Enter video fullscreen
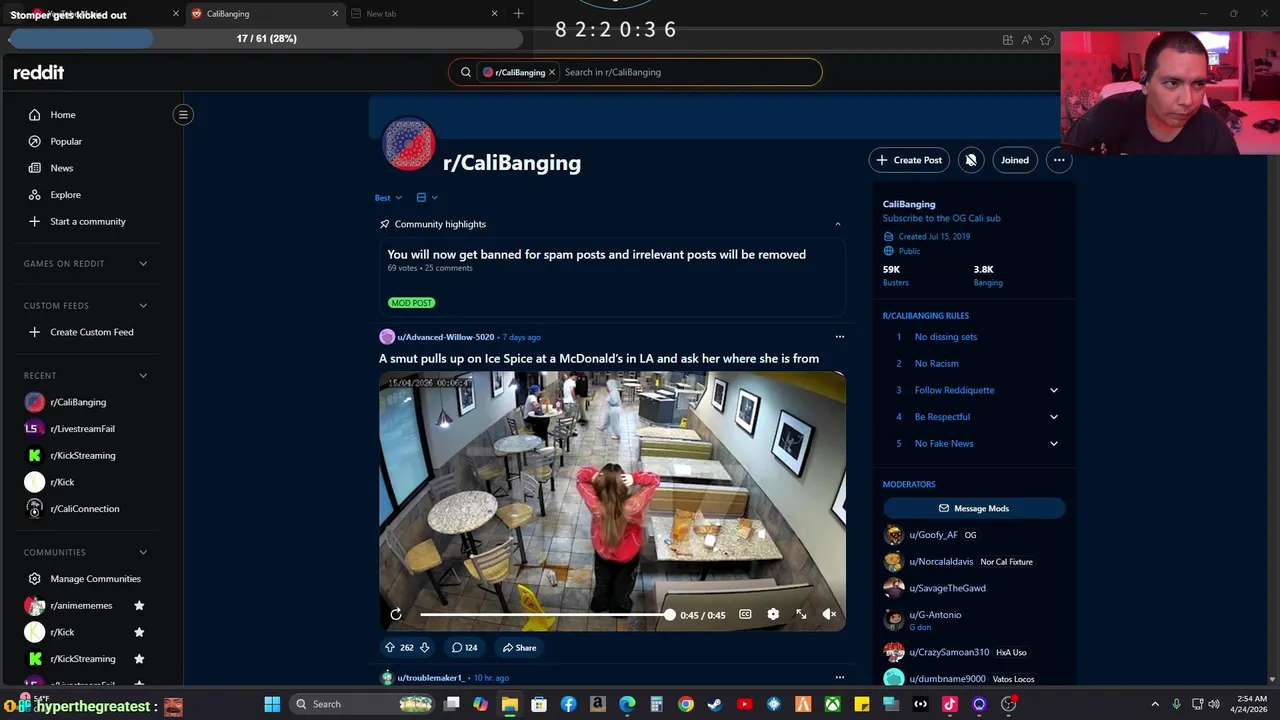Image resolution: width=1280 pixels, height=720 pixels. pos(801,615)
